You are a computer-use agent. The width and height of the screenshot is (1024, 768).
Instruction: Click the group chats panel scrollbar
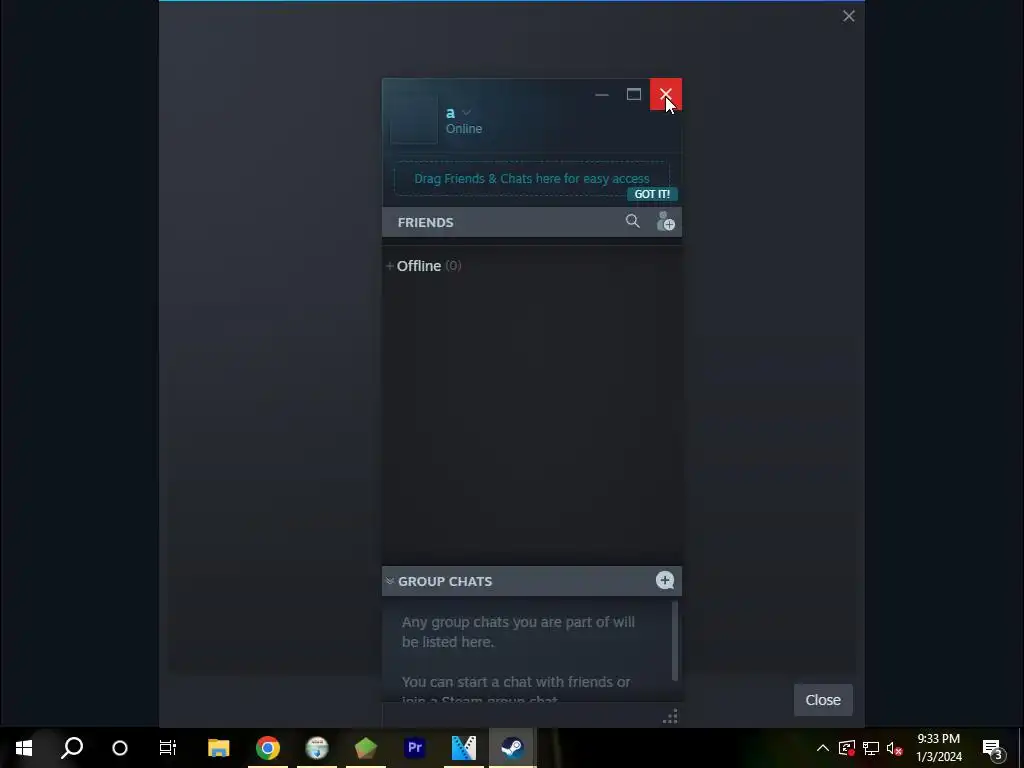coord(675,641)
